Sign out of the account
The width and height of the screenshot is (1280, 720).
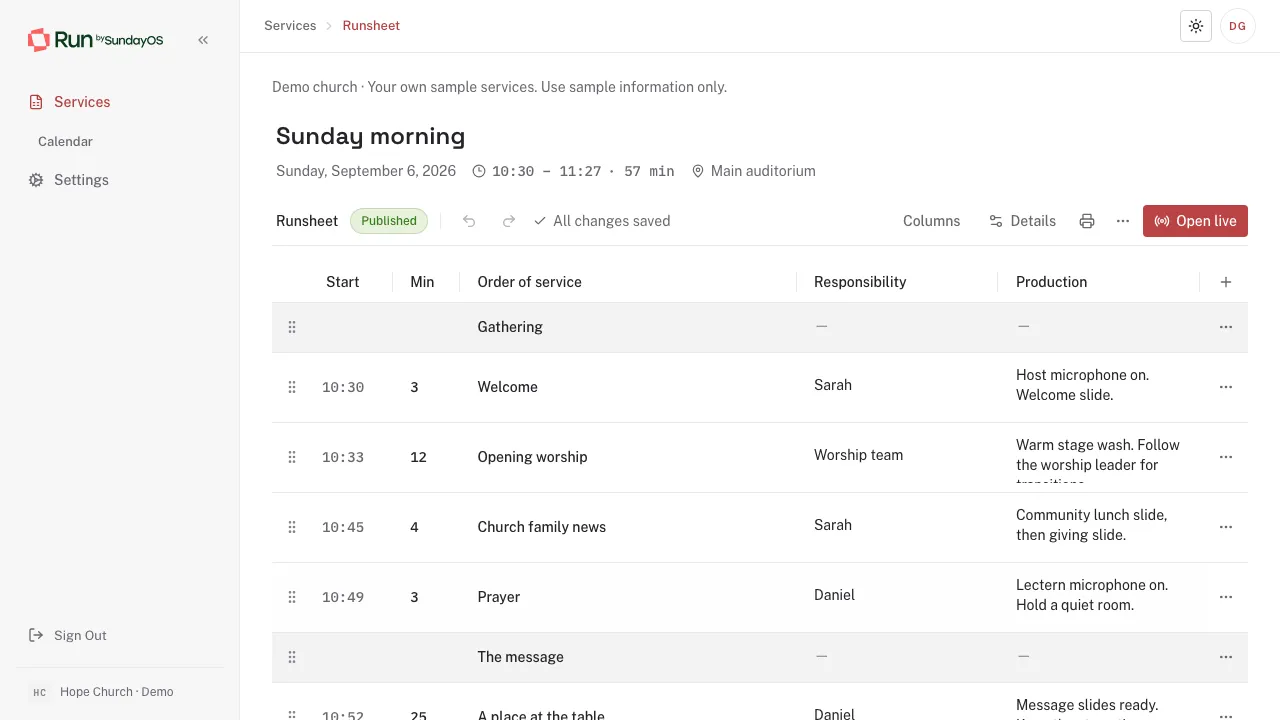(68, 635)
